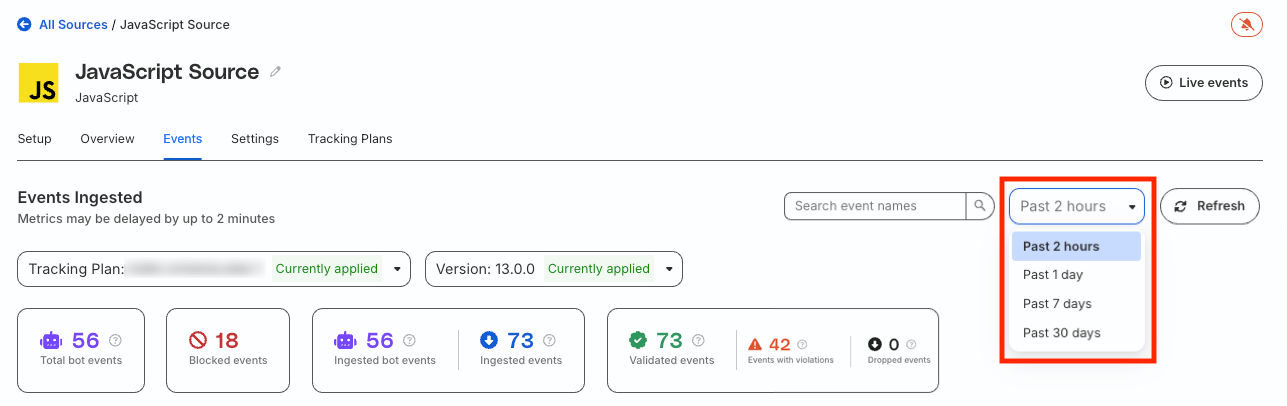Viewport: 1287px width, 406px height.
Task: Click the muted notification bell icon
Action: pos(1246,25)
